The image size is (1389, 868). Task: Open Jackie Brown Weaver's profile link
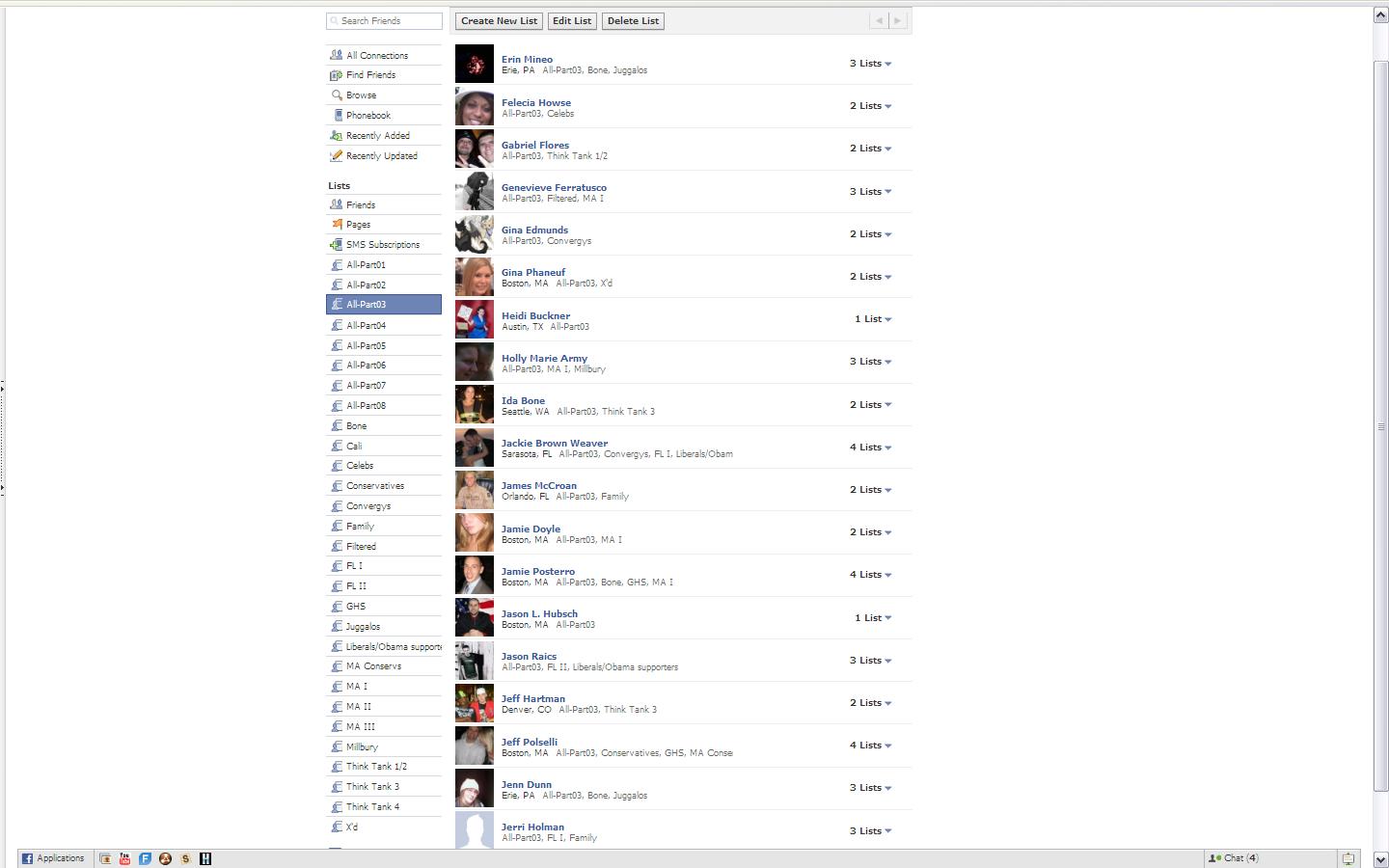(554, 444)
